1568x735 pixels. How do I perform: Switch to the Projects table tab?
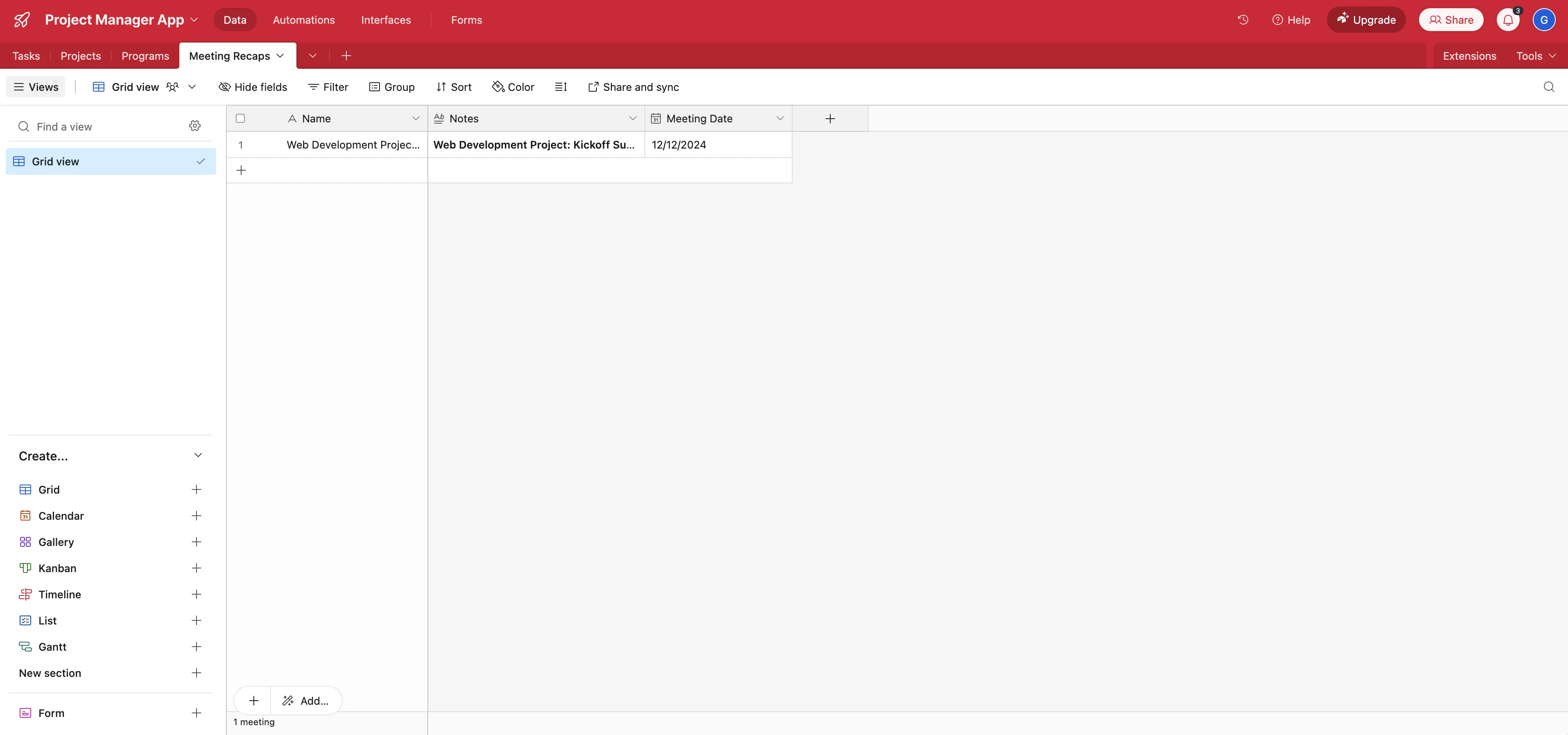(81, 56)
